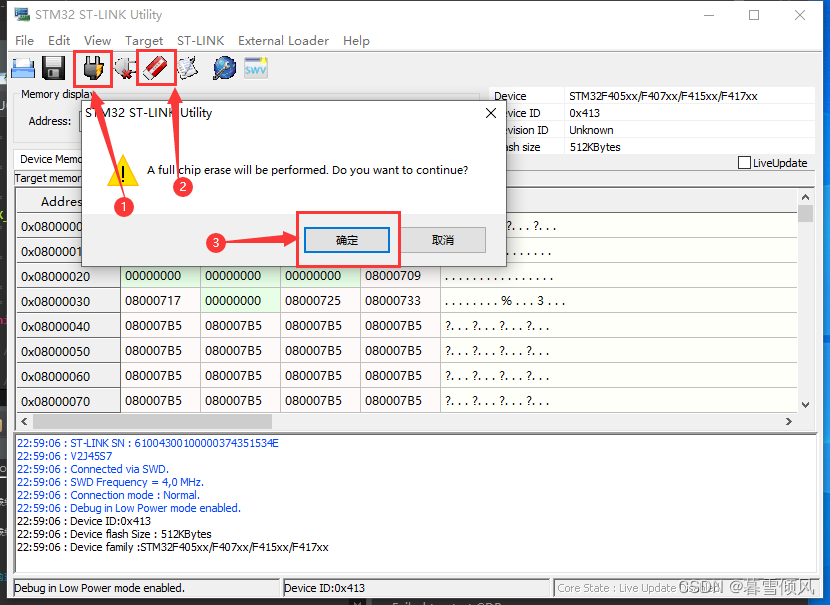This screenshot has width=830, height=605.
Task: Open the View menu
Action: [x=97, y=41]
